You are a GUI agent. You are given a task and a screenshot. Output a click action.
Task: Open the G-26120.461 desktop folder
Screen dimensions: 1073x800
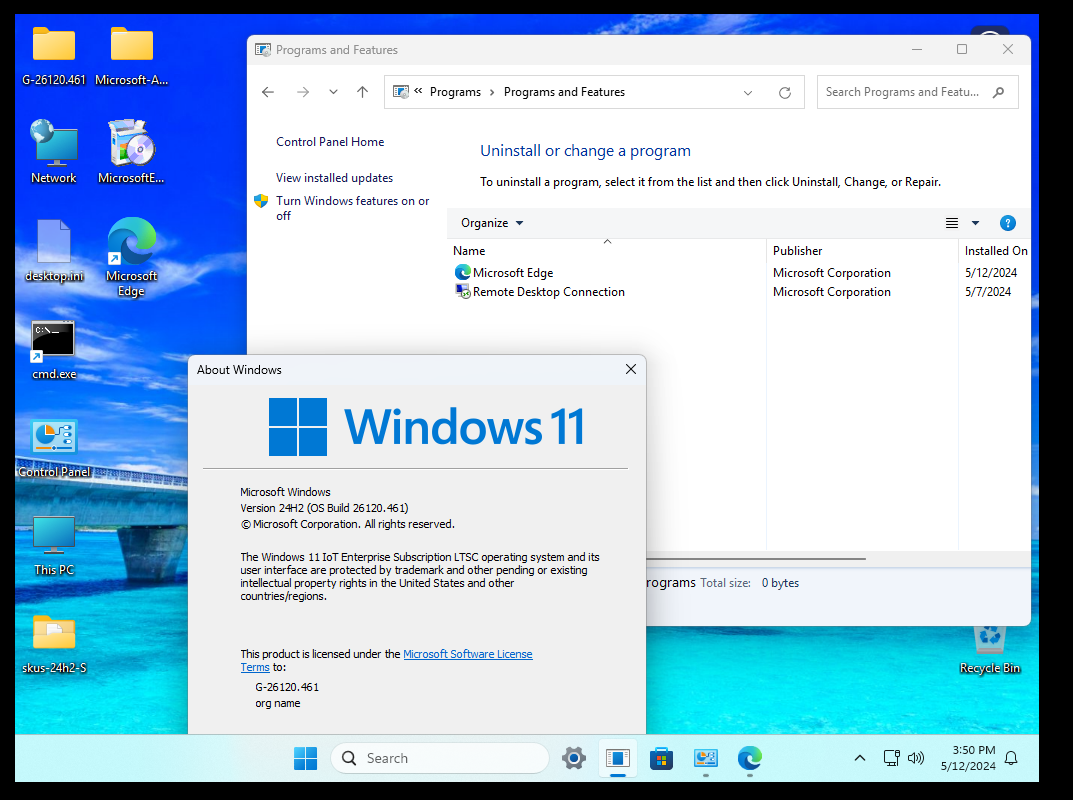point(53,56)
